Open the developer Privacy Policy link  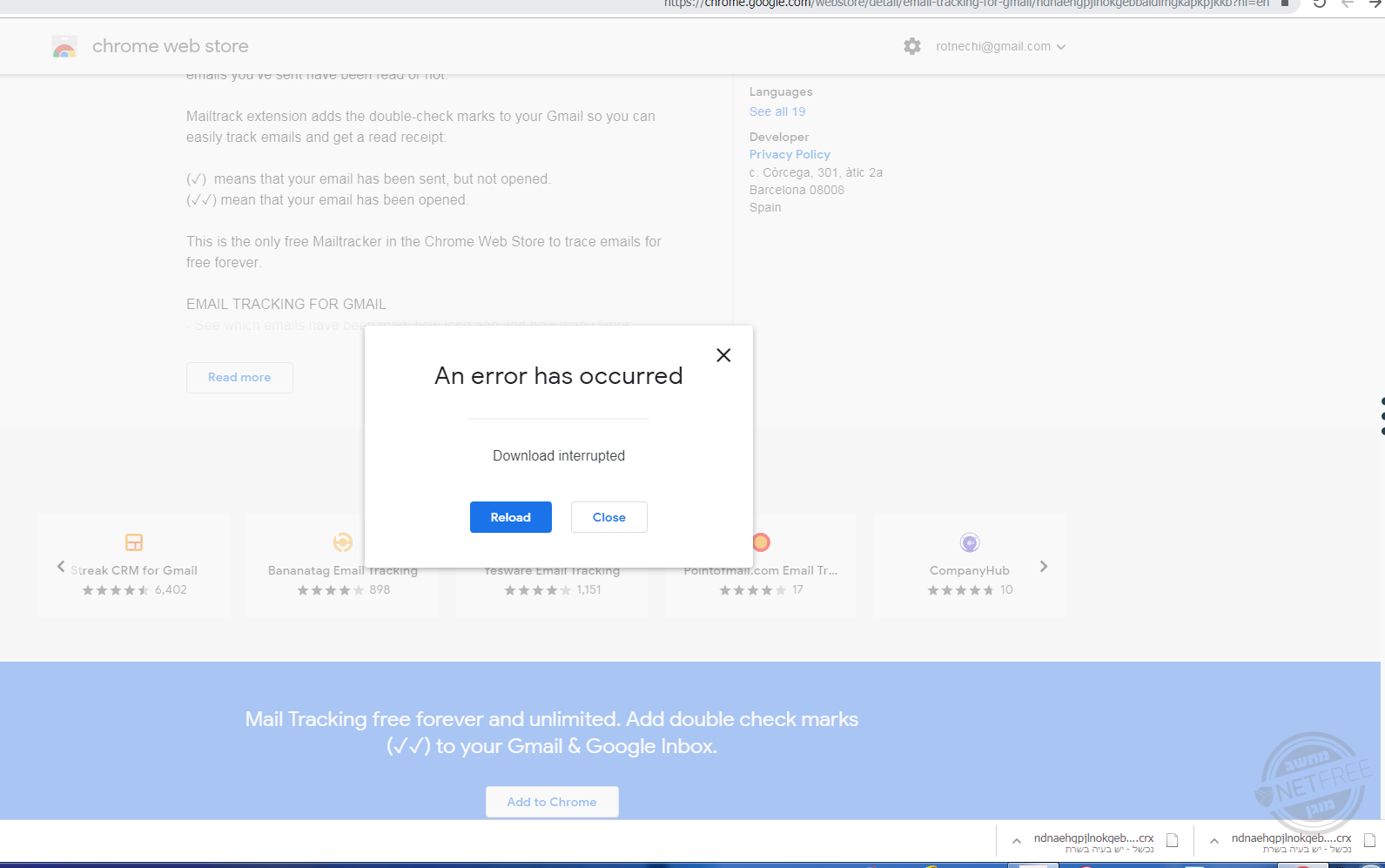coord(790,154)
